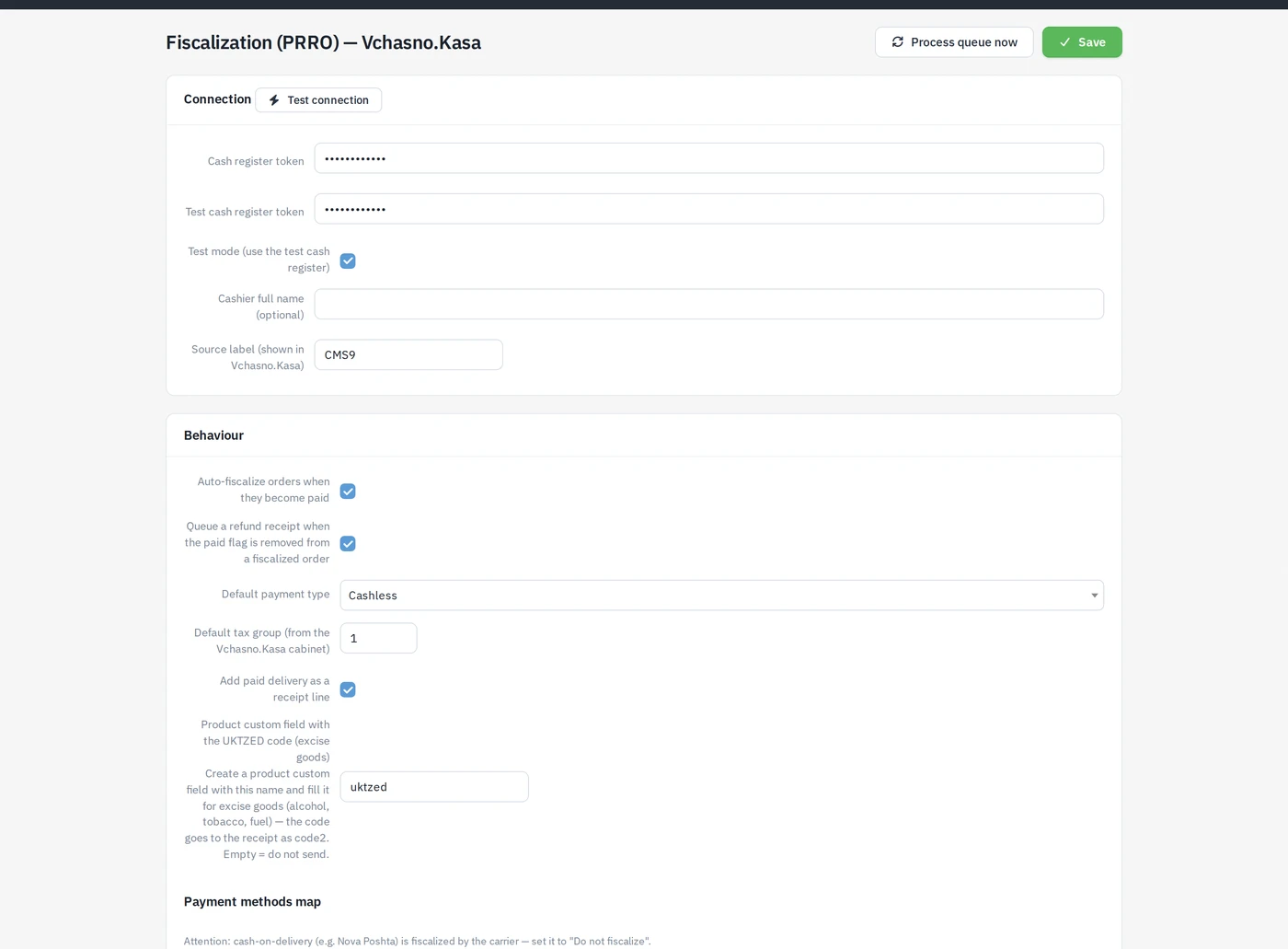Run the Test connection button
This screenshot has height=949, width=1288.
tap(318, 100)
